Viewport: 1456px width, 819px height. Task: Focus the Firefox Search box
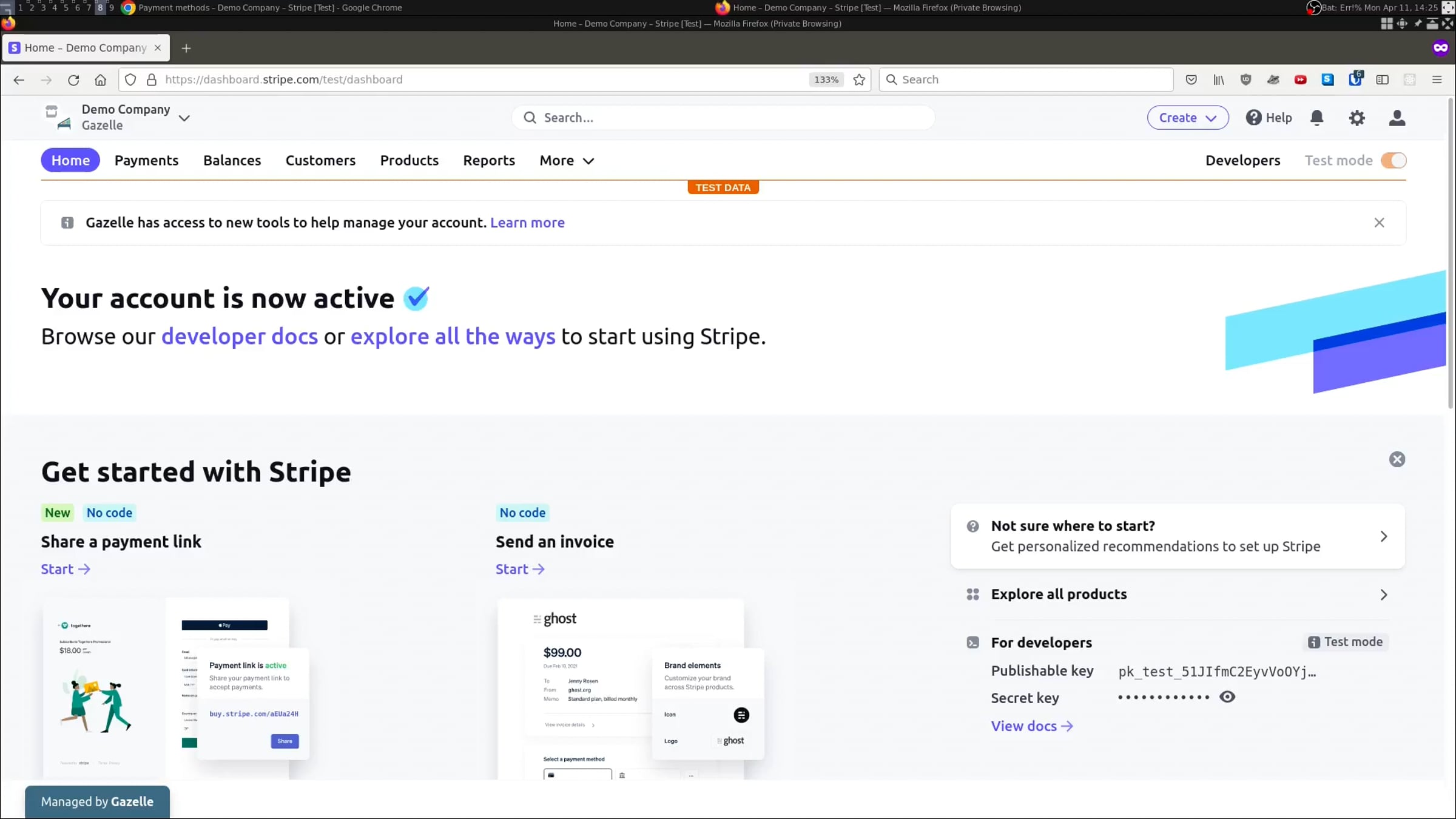pyautogui.click(x=1026, y=79)
